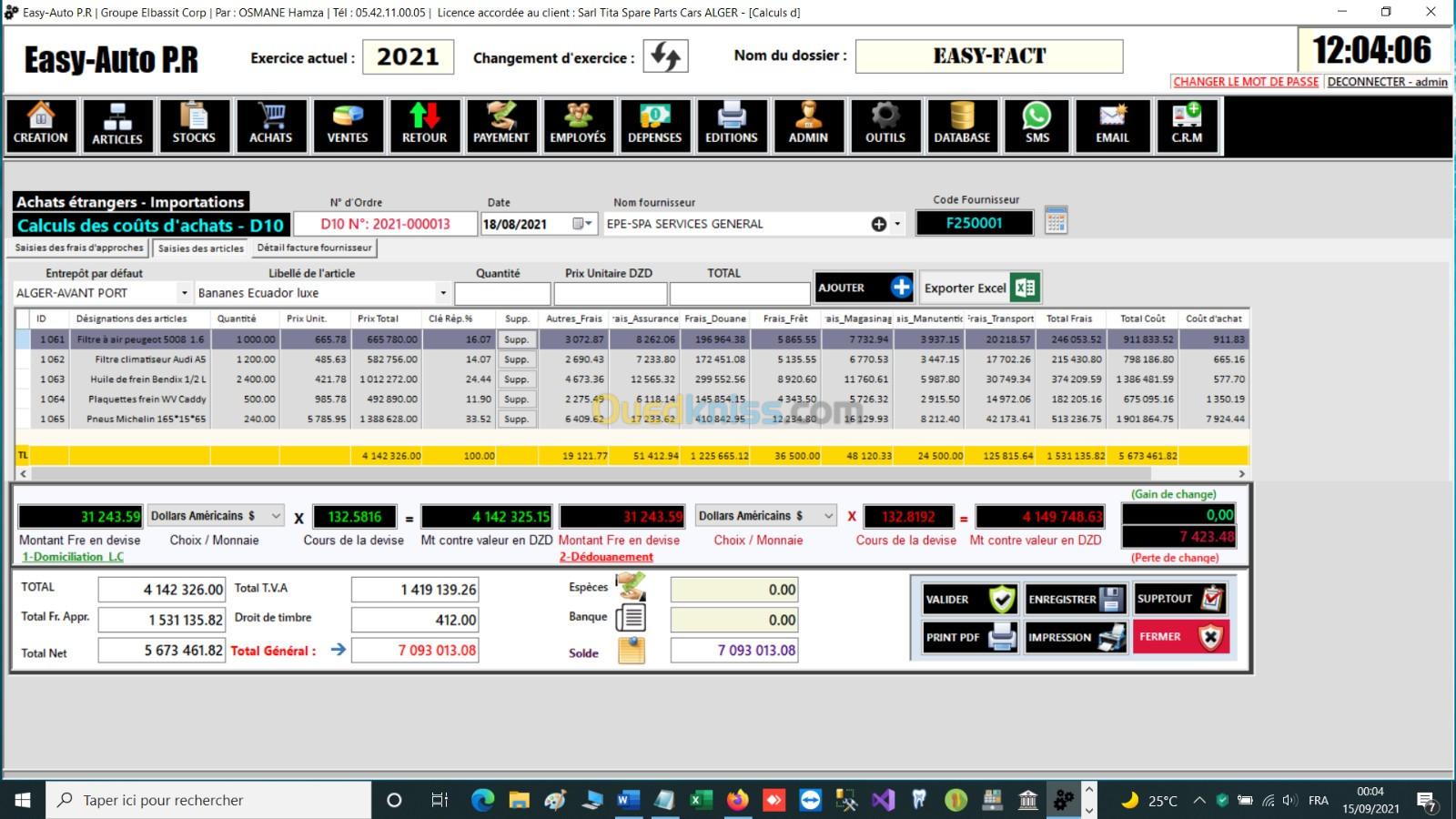Viewport: 1456px width, 819px height.
Task: Click the table's horizontal scrollbar right arrow
Action: click(x=1241, y=474)
